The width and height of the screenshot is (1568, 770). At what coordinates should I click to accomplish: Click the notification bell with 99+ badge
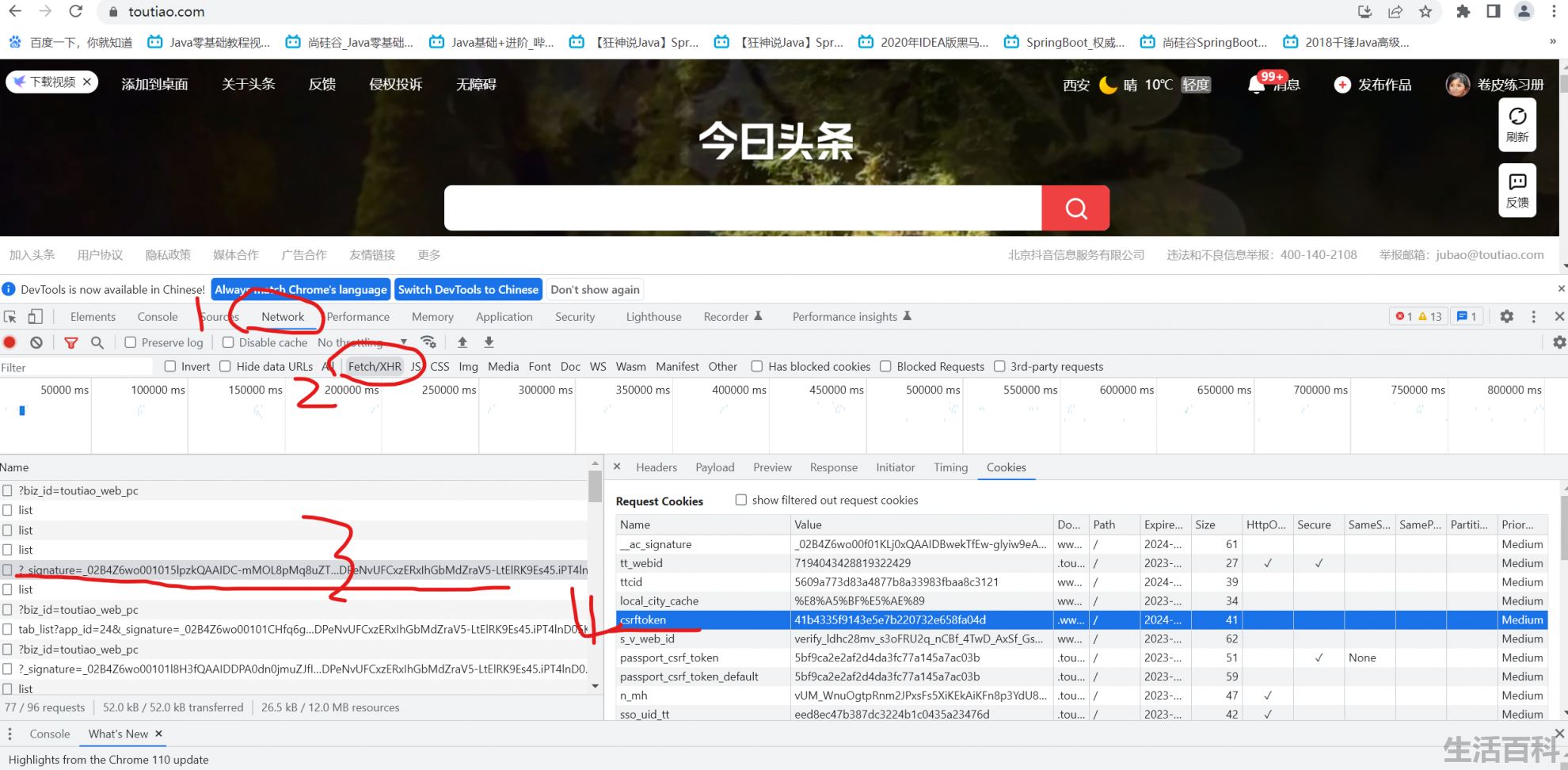[x=1257, y=85]
